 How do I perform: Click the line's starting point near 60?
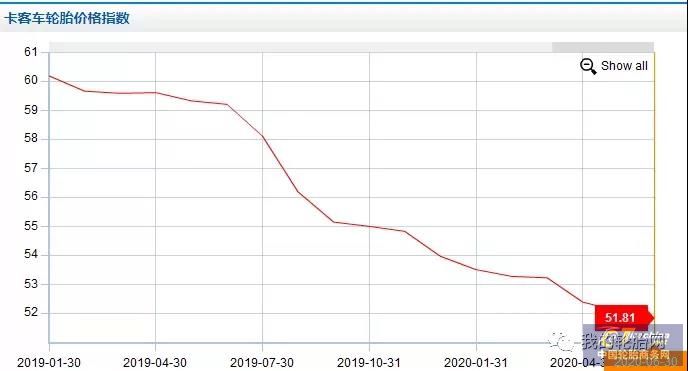(x=50, y=76)
